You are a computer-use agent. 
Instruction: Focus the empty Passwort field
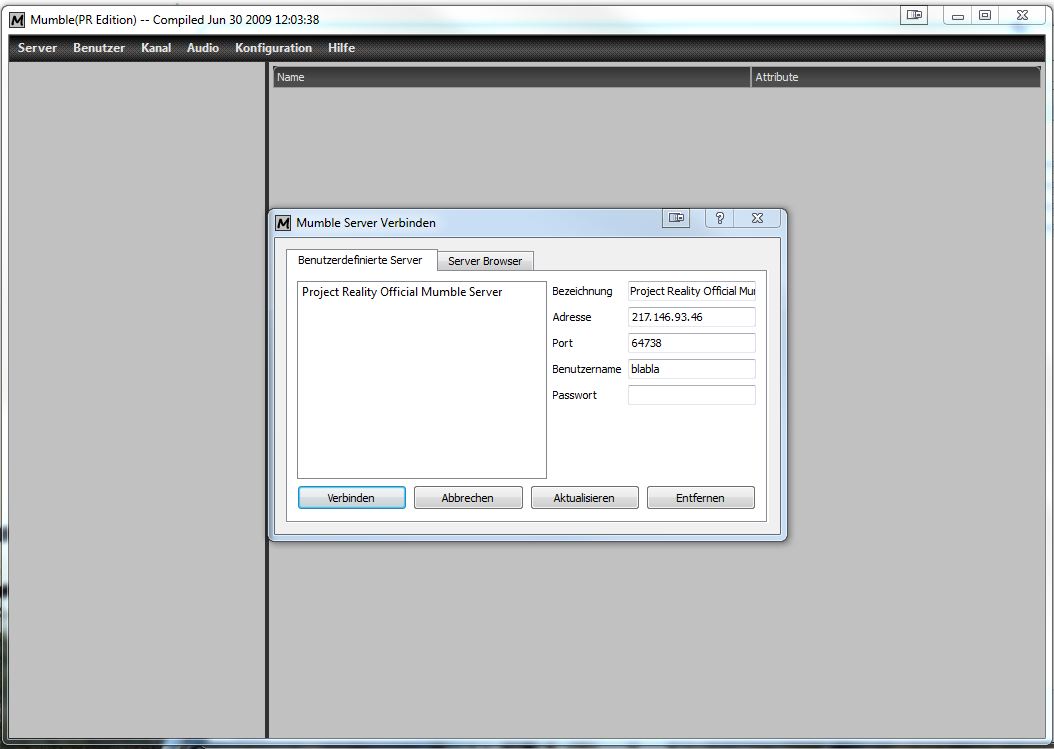(692, 395)
